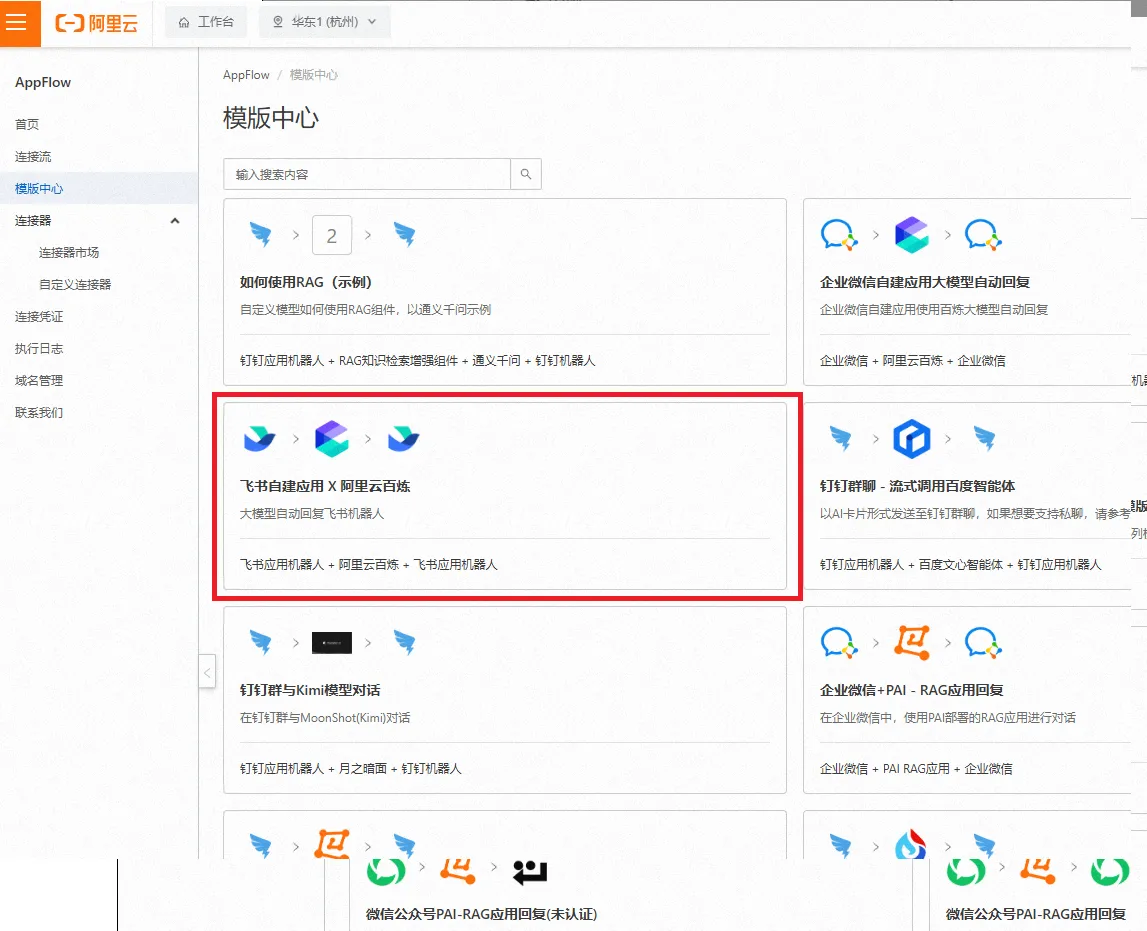Select 模版中心 in sidebar
The width and height of the screenshot is (1147, 931).
(x=98, y=189)
